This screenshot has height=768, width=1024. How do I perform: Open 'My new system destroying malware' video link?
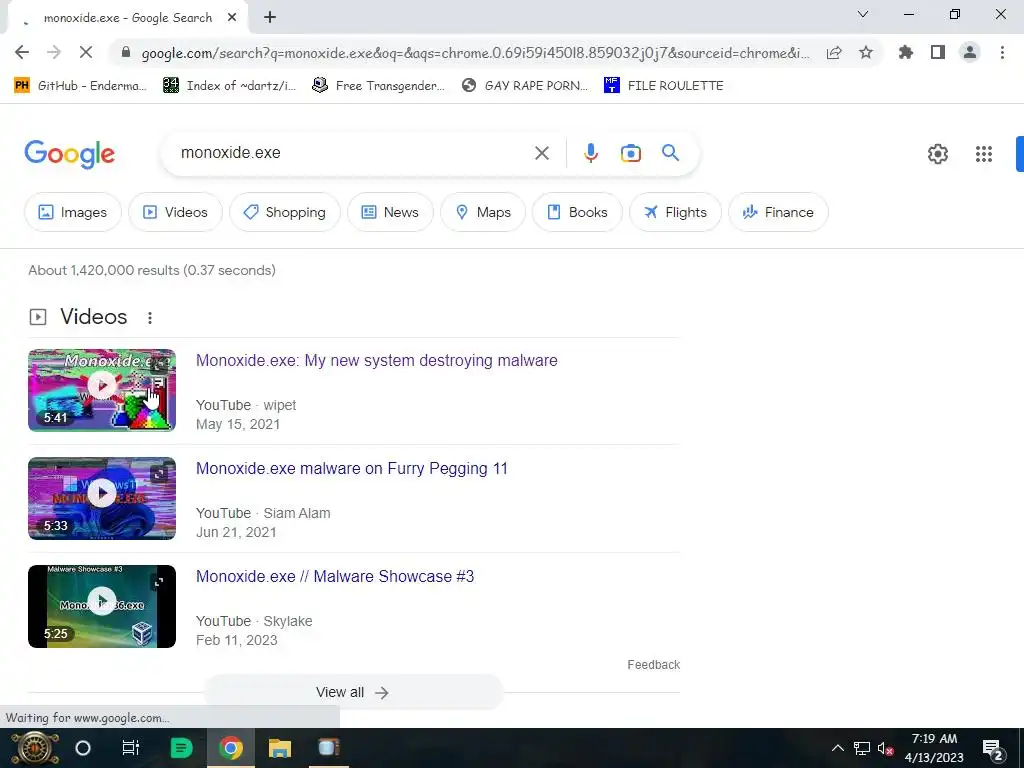(376, 360)
